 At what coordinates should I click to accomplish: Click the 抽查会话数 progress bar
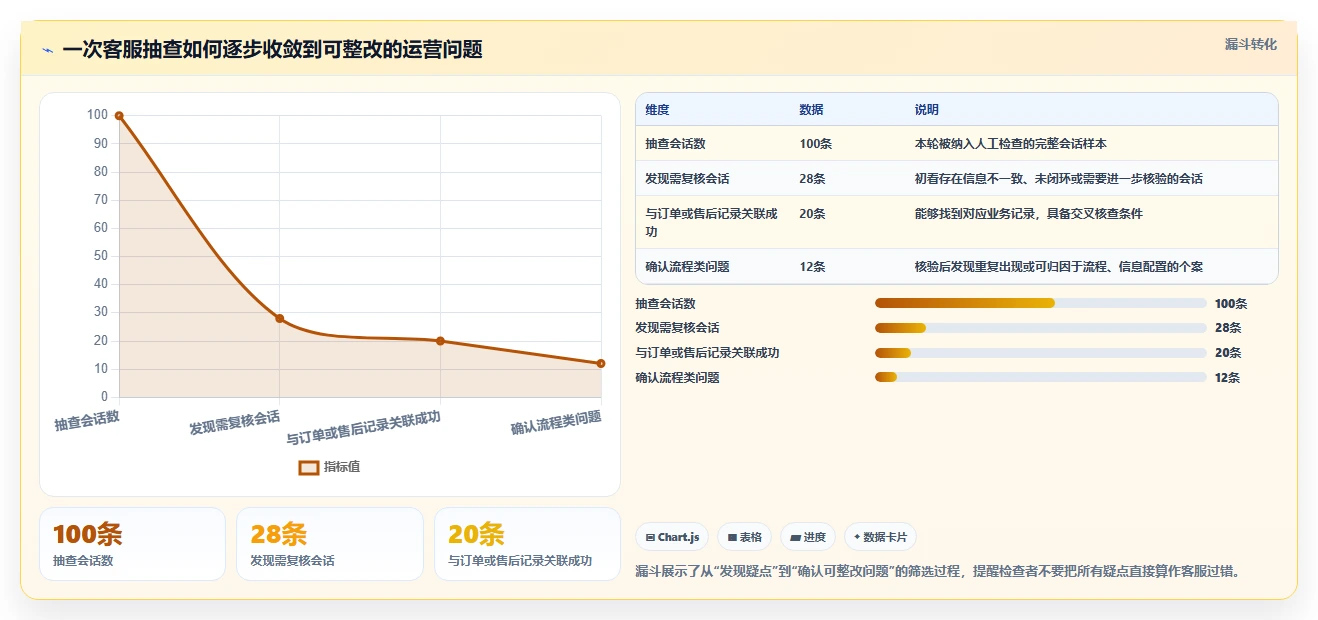point(1041,303)
